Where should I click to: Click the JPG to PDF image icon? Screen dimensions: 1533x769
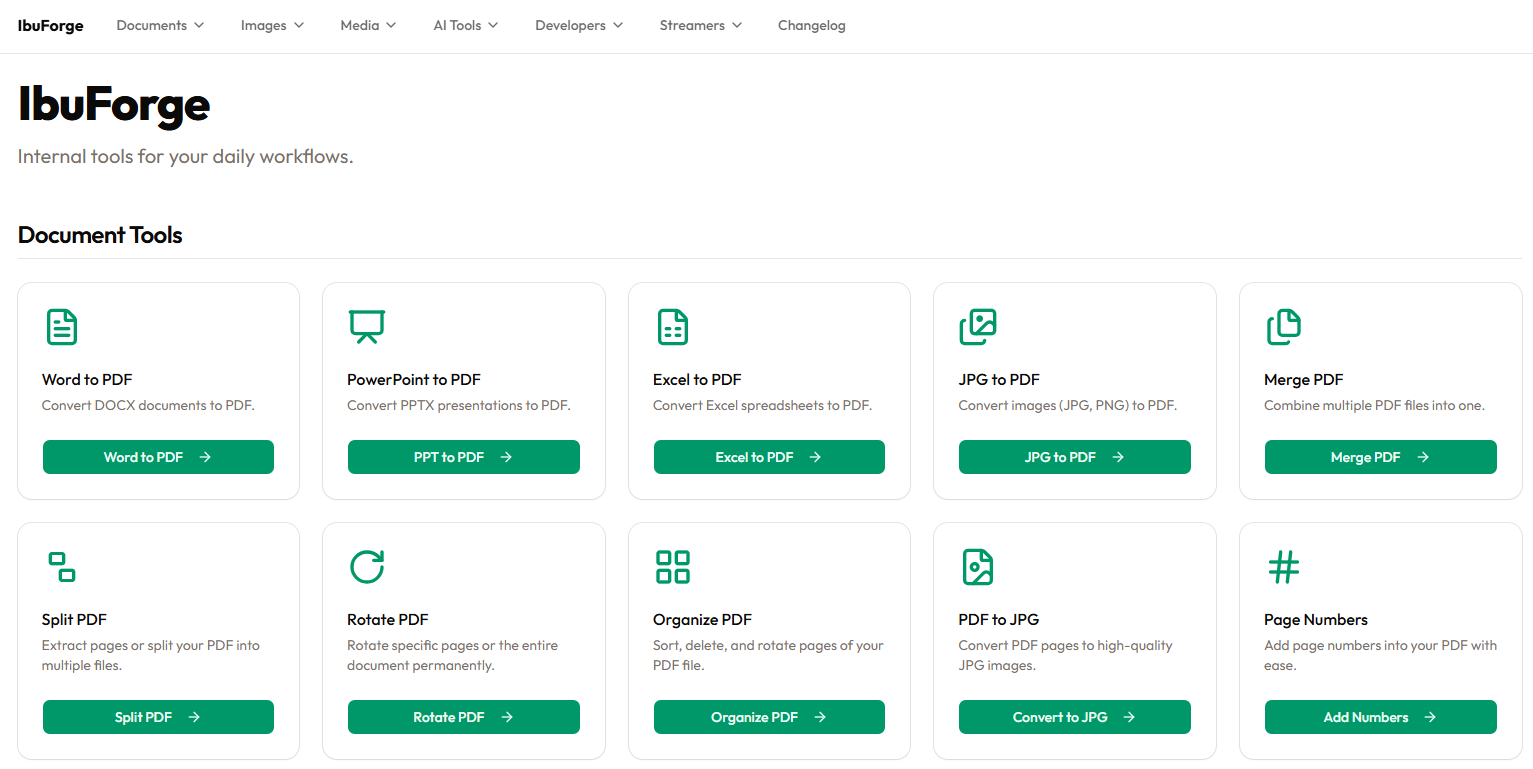click(978, 327)
